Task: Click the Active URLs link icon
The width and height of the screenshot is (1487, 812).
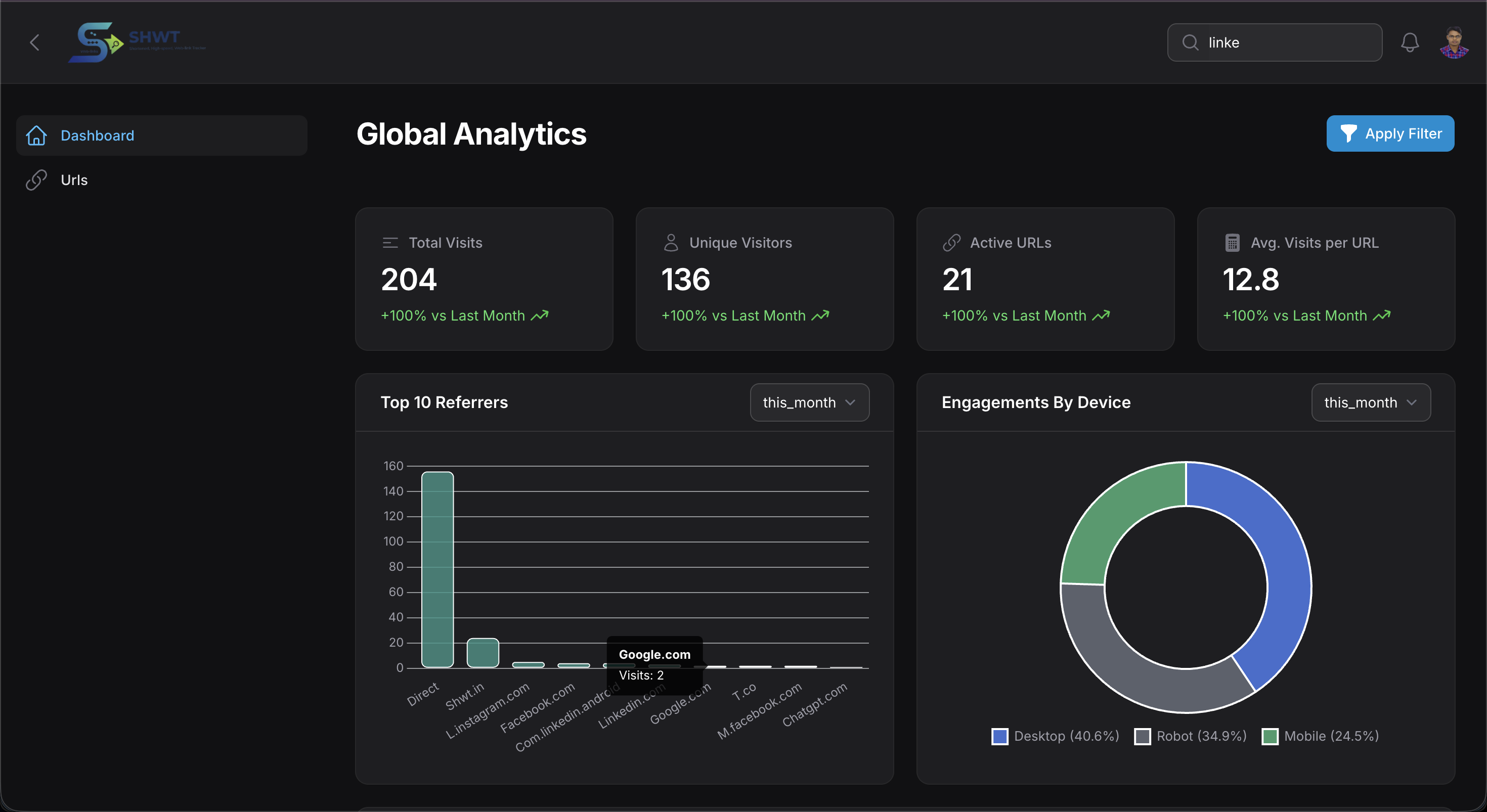Action: tap(951, 242)
